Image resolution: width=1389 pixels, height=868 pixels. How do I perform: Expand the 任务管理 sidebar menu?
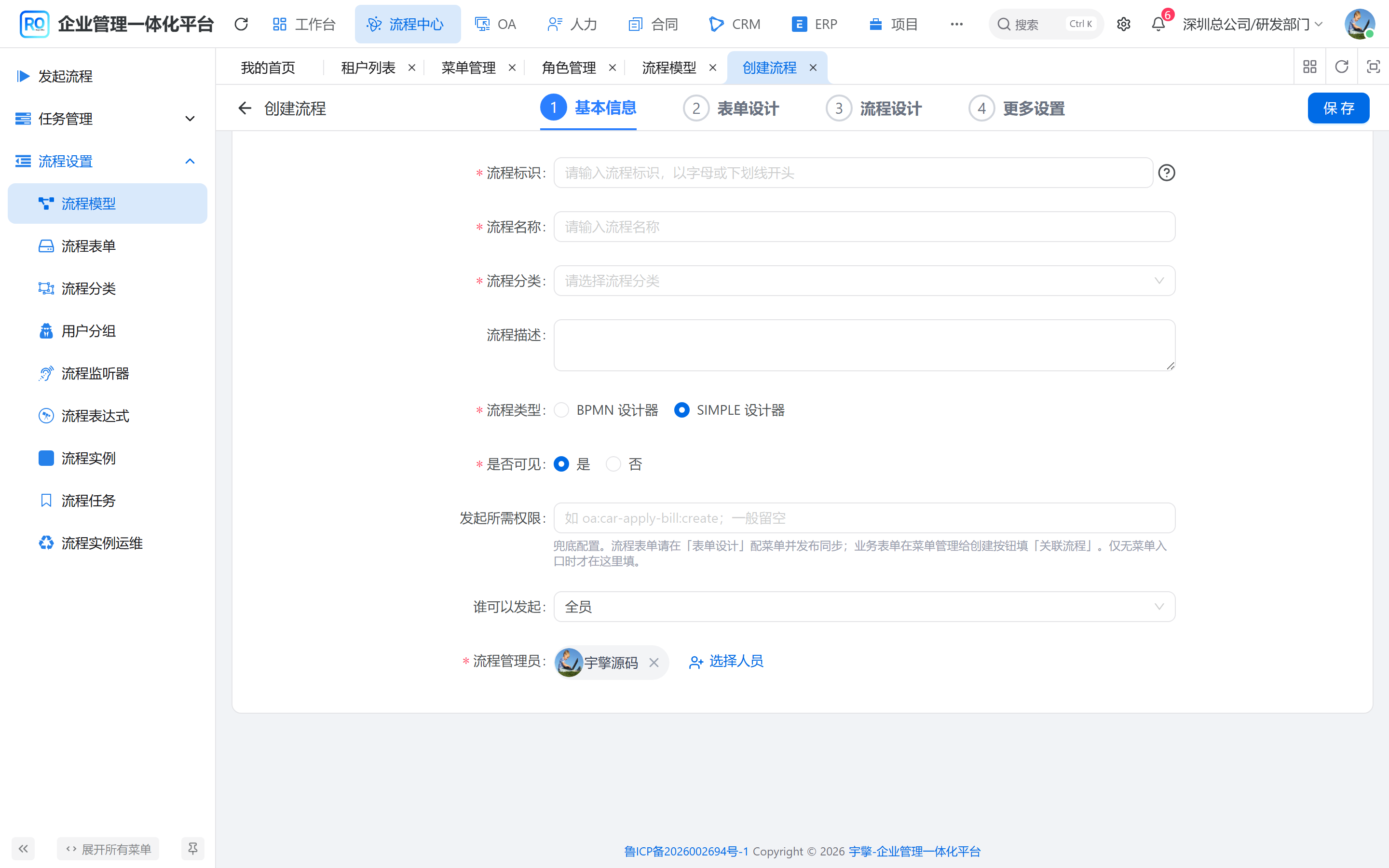coord(108,119)
